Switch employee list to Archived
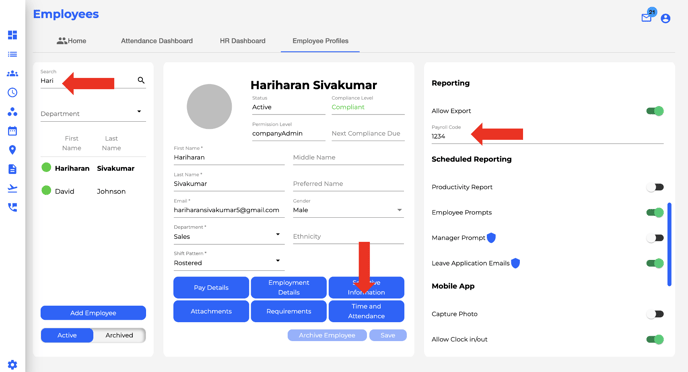Screen dimensions: 688x372 [x=119, y=335]
